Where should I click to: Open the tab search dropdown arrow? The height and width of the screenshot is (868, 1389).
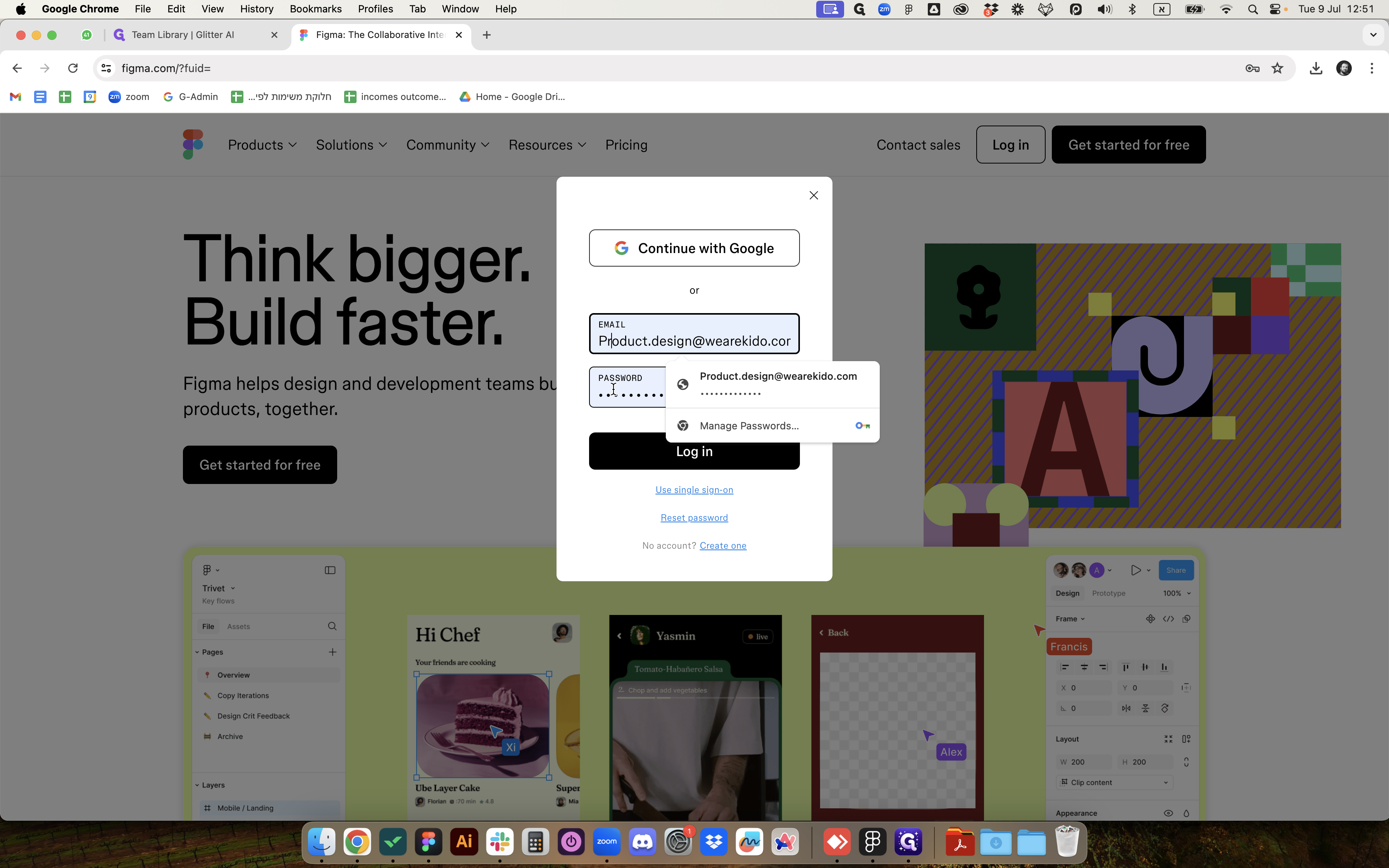(x=1373, y=35)
